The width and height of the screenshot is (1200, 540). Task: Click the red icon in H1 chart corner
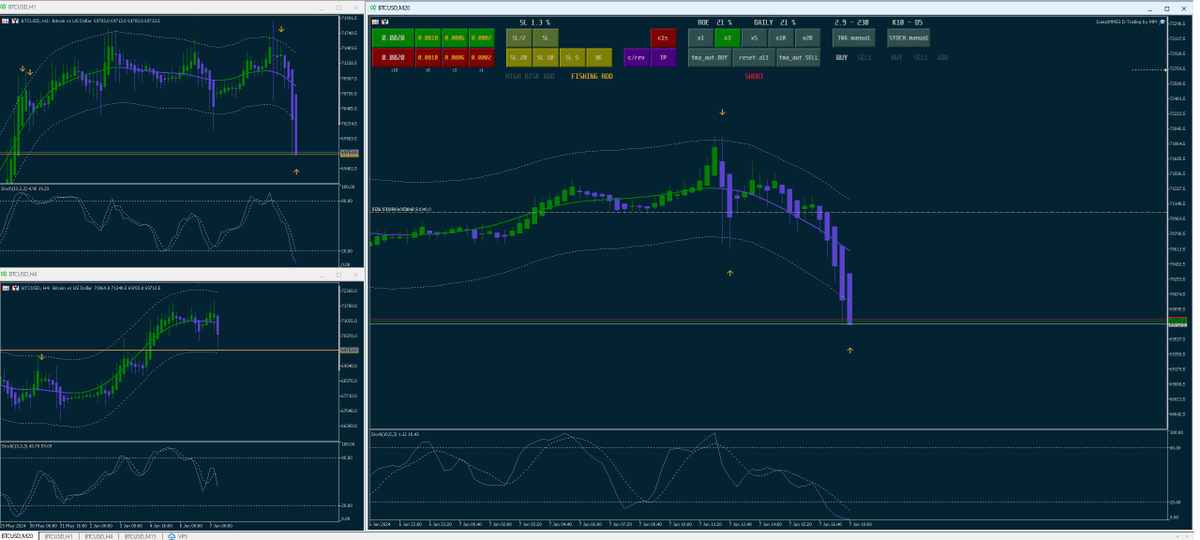point(15,21)
